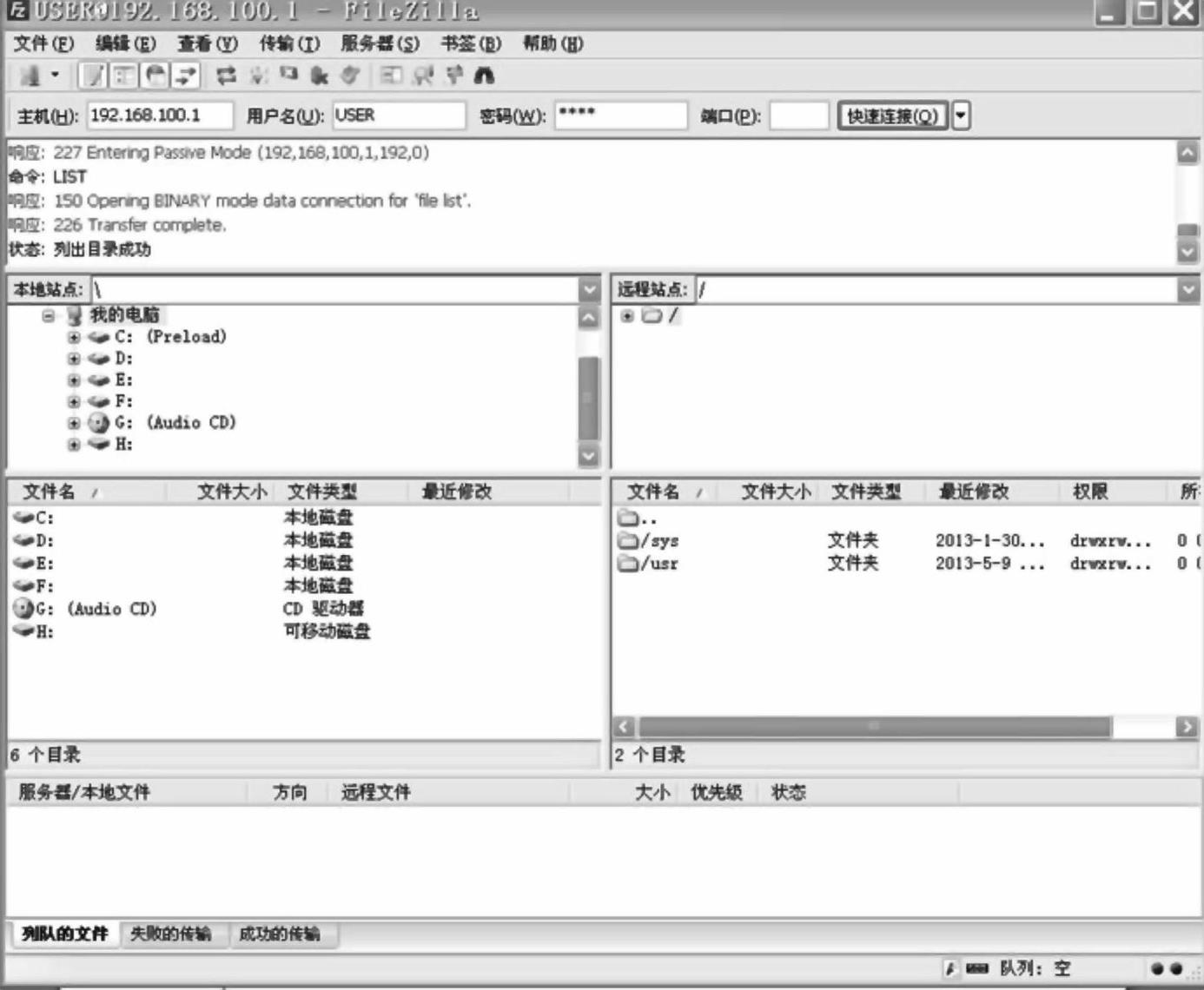Expand the D: drive tree node
1204x990 pixels.
point(74,359)
